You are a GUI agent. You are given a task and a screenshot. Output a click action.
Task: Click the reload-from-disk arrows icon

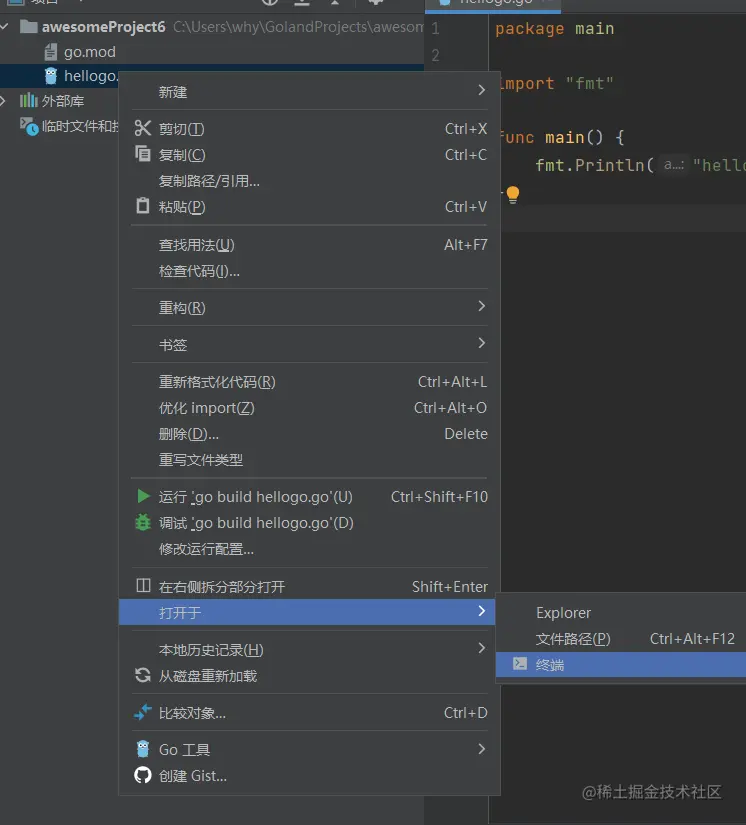143,675
